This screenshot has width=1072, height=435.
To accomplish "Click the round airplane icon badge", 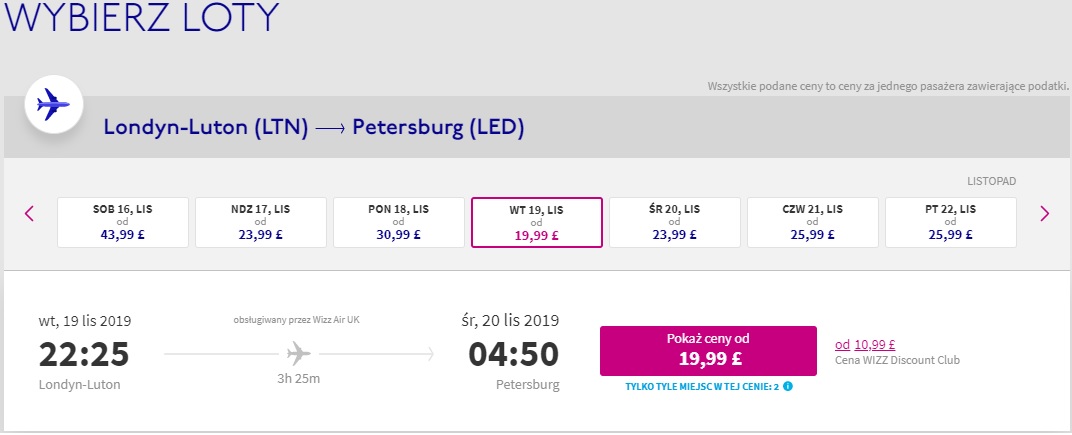I will (x=54, y=105).
